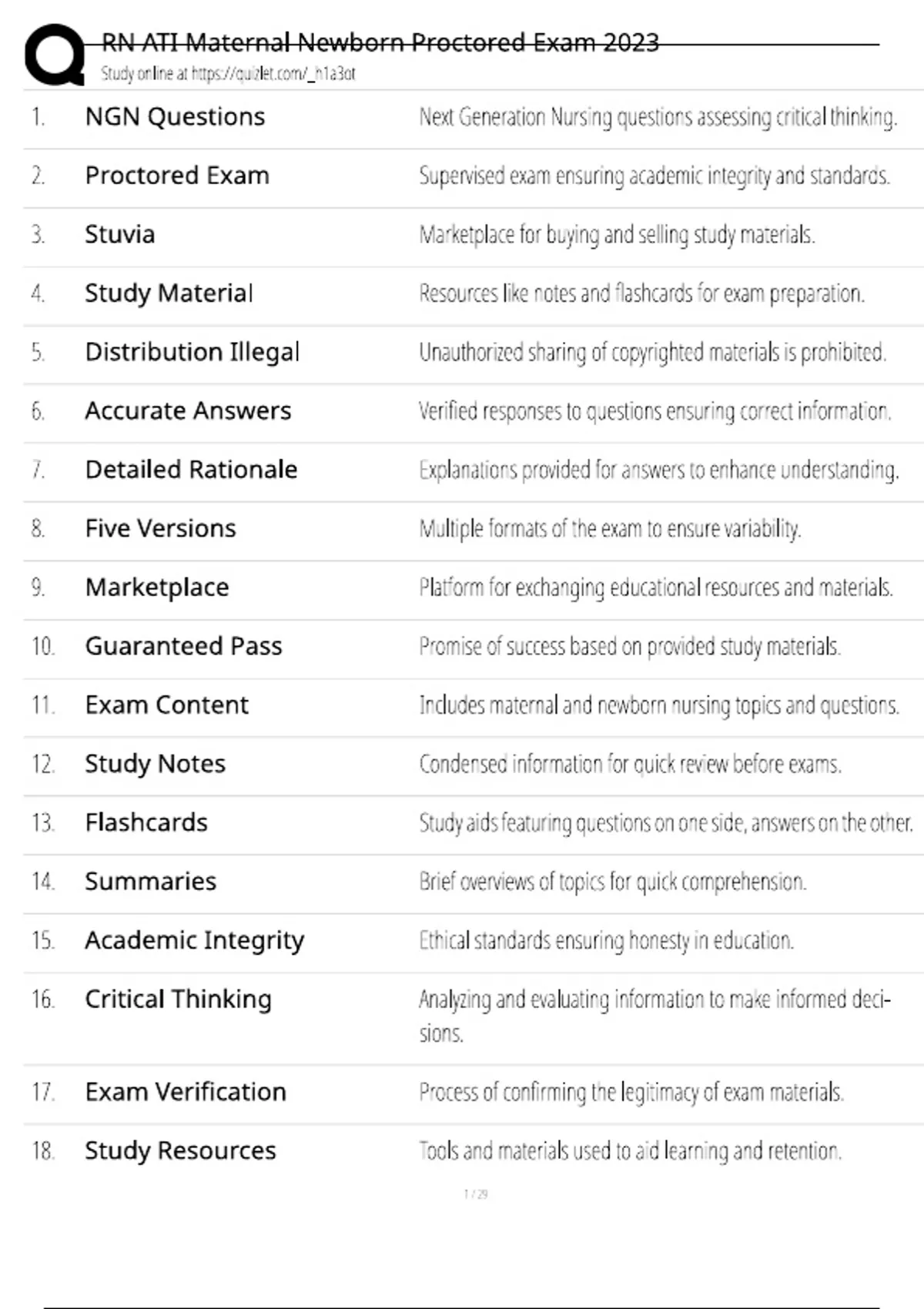Select the Guaranteed Pass term
Image resolution: width=924 pixels, height=1309 pixels.
point(183,646)
